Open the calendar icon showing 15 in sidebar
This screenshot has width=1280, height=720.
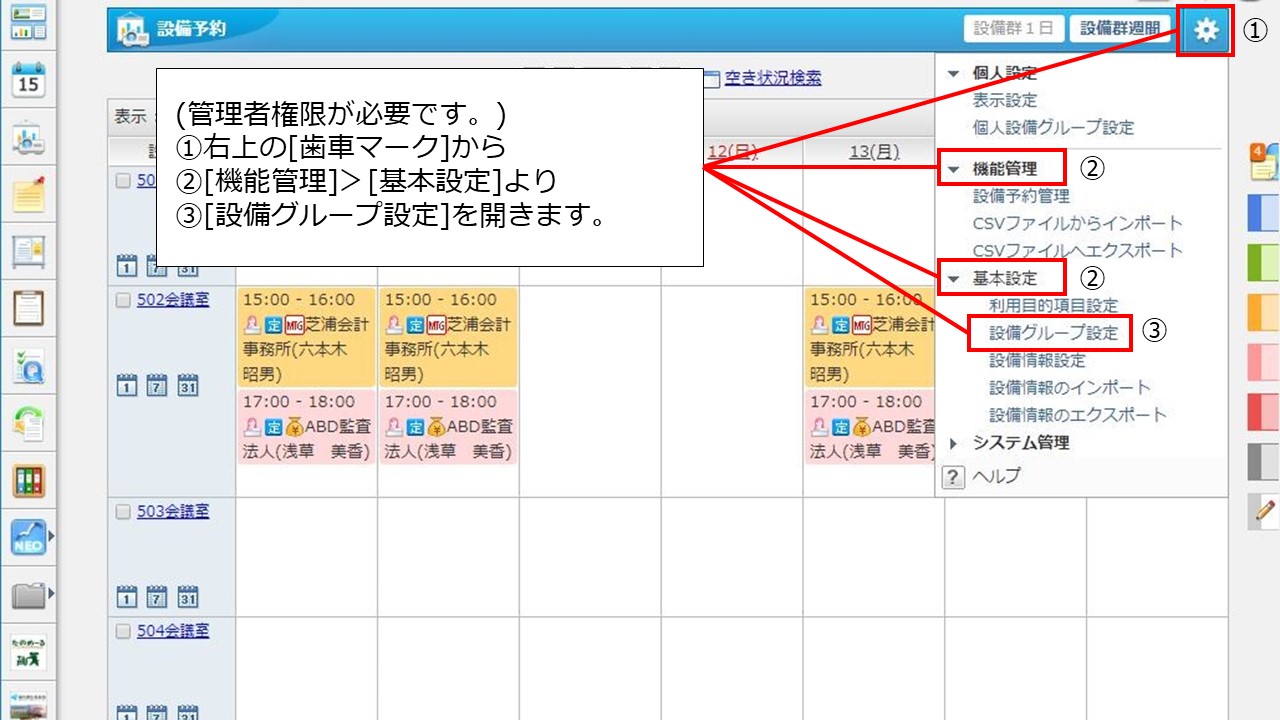coord(29,82)
